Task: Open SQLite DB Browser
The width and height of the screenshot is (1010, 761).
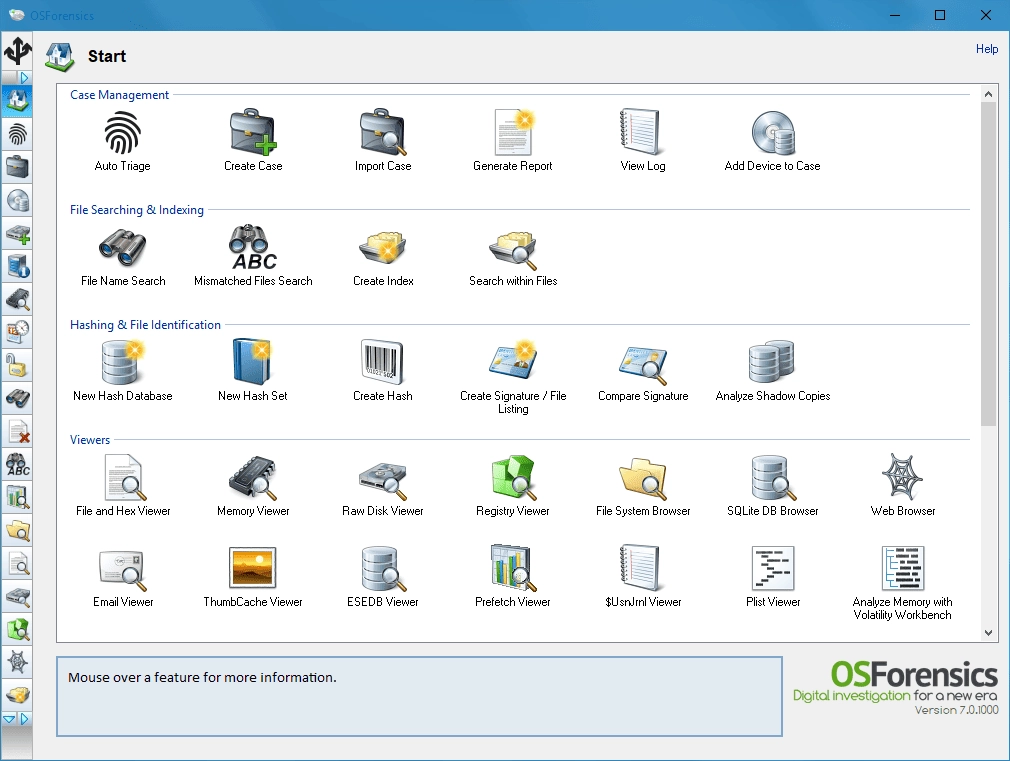Action: coord(772,486)
